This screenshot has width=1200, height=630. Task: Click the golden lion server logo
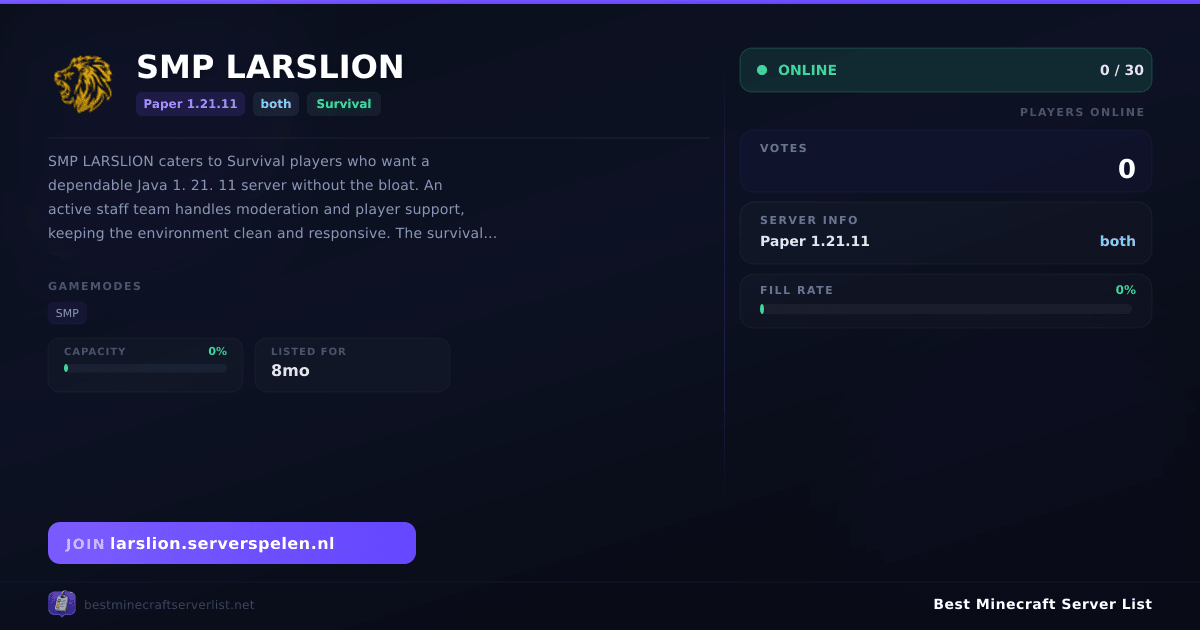coord(82,83)
